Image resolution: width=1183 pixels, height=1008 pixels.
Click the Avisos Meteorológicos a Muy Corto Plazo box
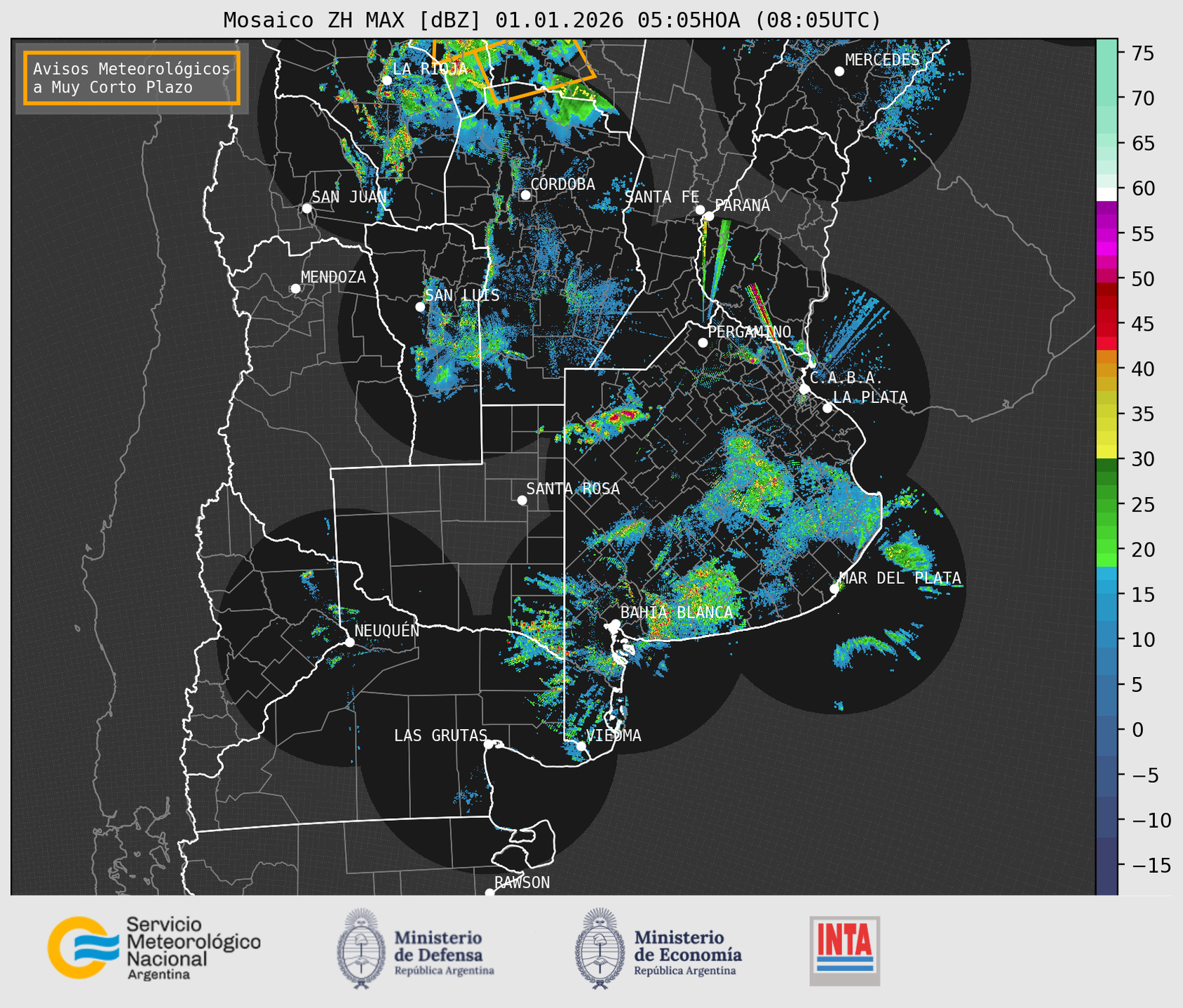tap(132, 78)
